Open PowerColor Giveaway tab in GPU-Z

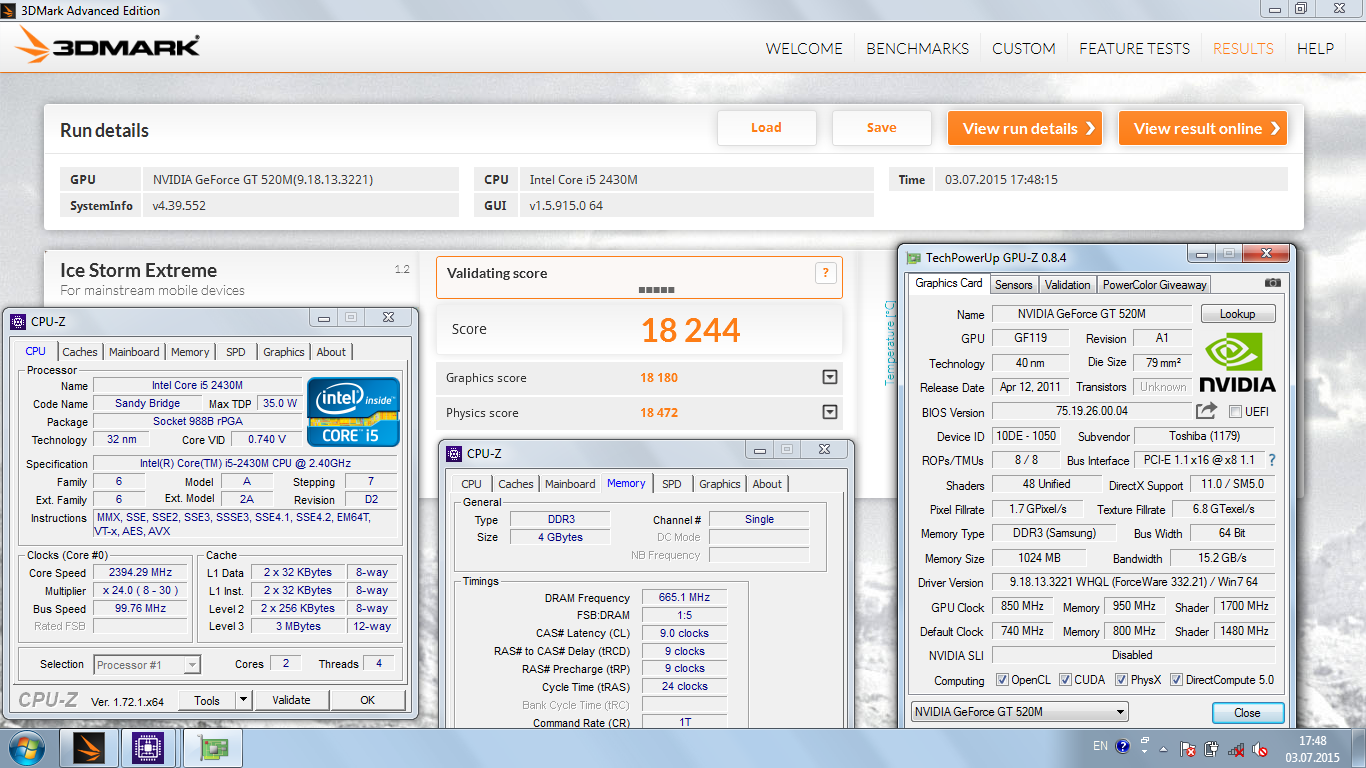pyautogui.click(x=1154, y=285)
